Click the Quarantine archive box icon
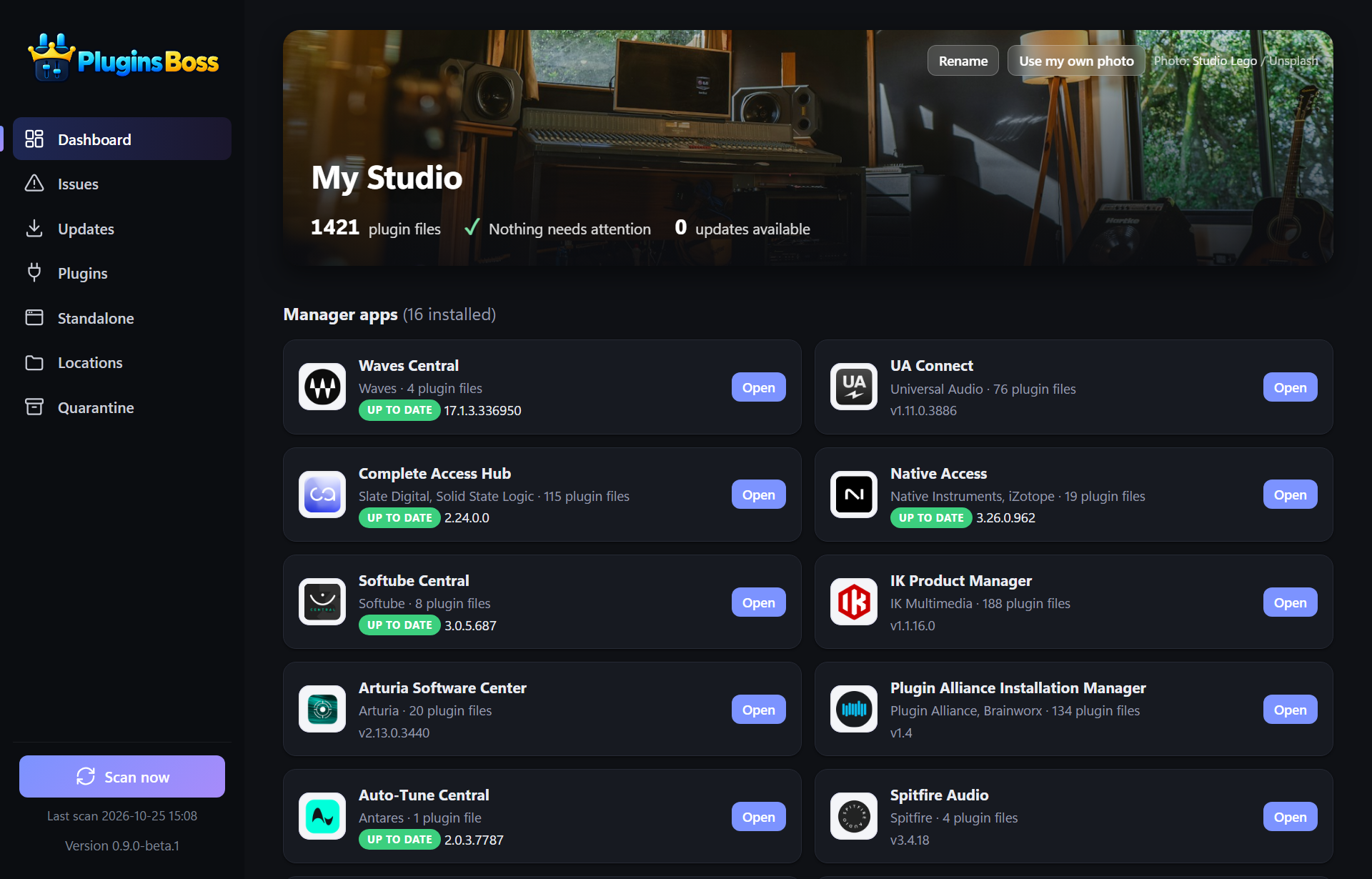 [x=34, y=407]
